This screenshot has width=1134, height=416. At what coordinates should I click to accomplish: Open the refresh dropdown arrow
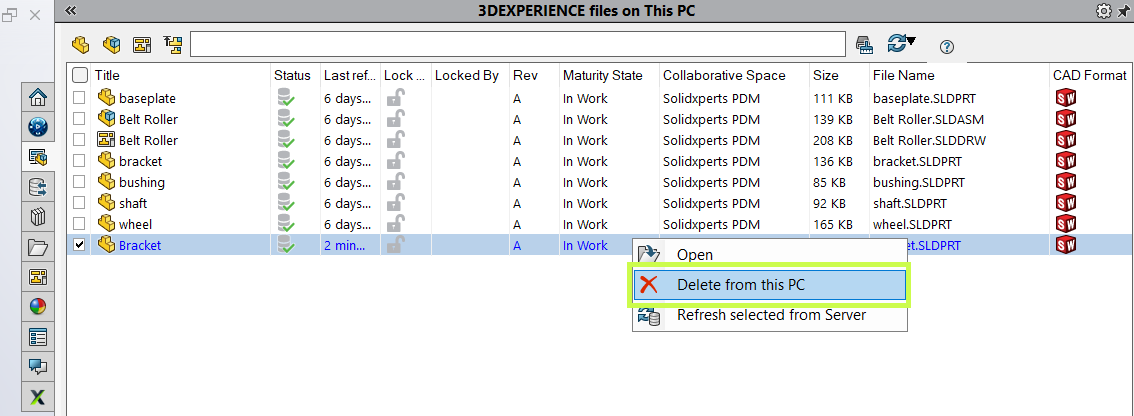(x=911, y=41)
